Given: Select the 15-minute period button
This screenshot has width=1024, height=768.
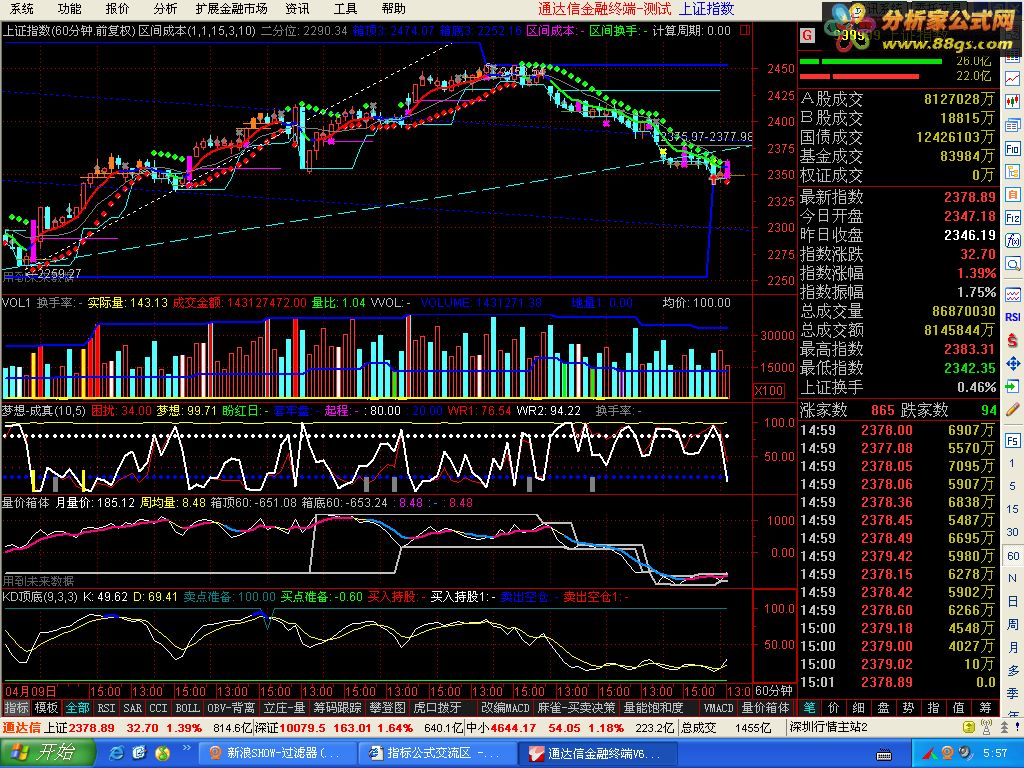Looking at the screenshot, I should coord(1013,509).
